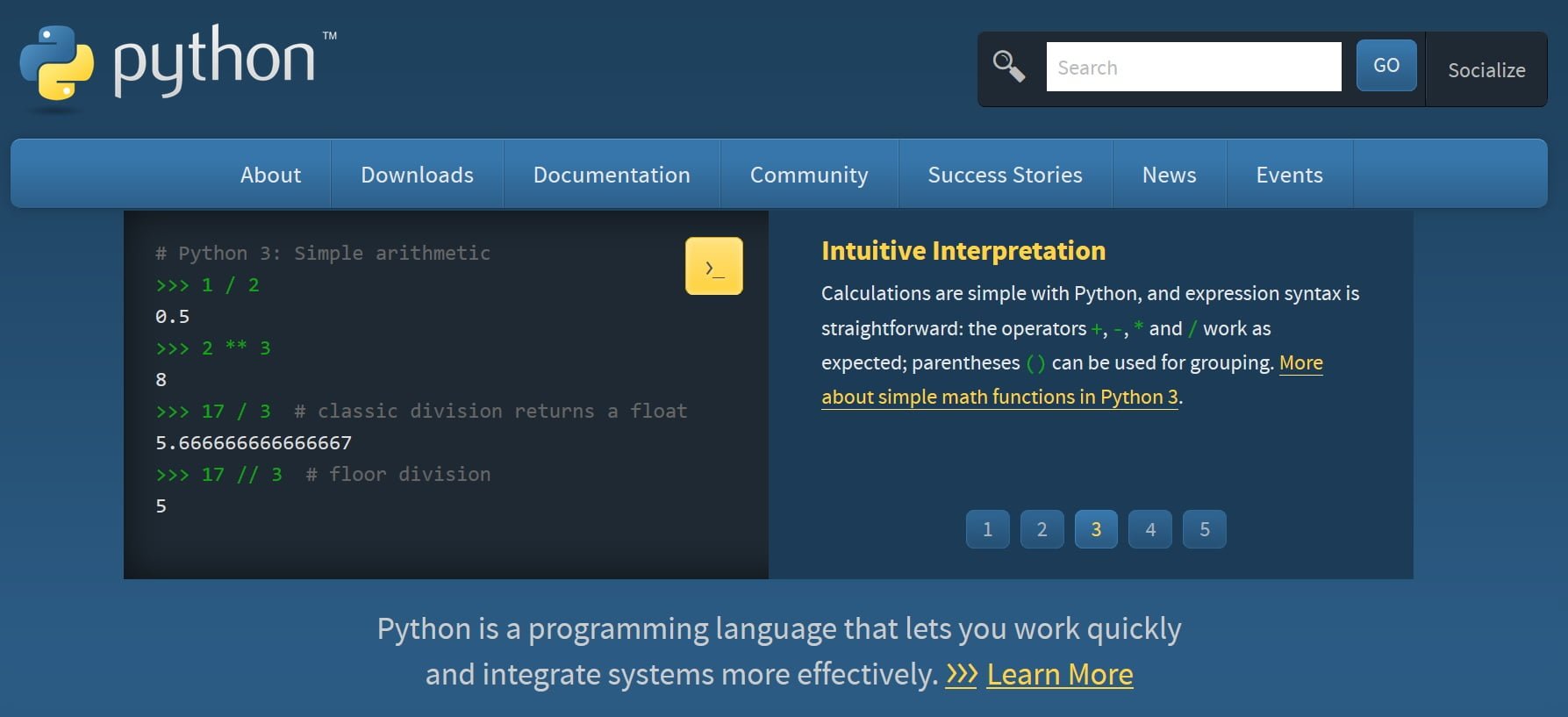Click the Python logo icon
This screenshot has height=717, width=1568.
[56, 62]
